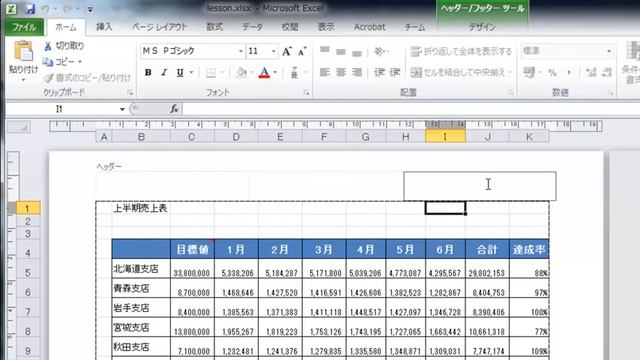Image resolution: width=640 pixels, height=360 pixels.
Task: Apply Comma Style
Action: pyautogui.click(x=569, y=73)
